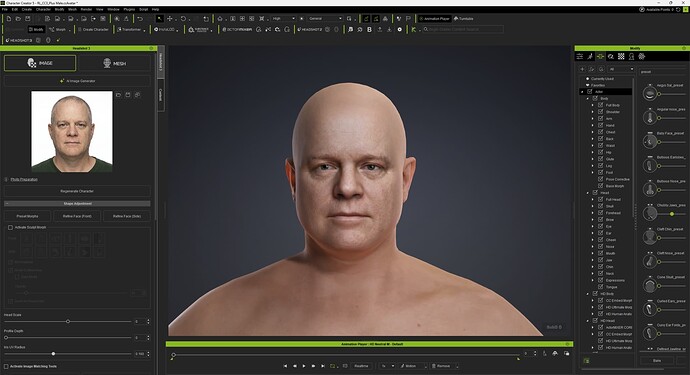Expand the Hand tree node arrow
The width and height of the screenshot is (690, 375).
click(593, 125)
